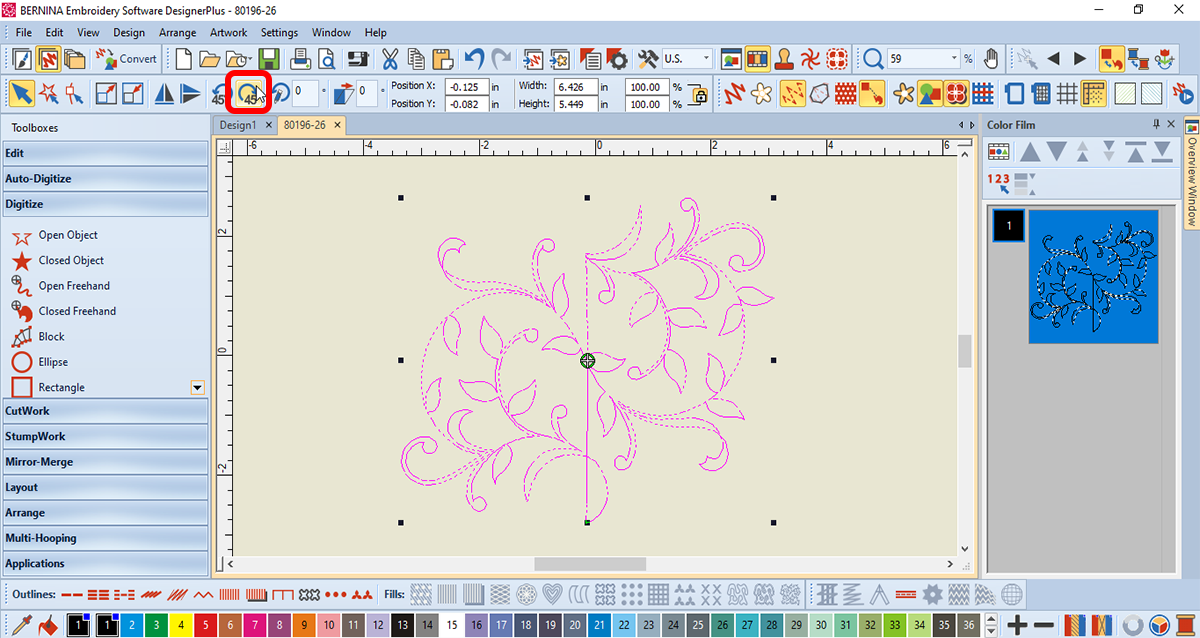This screenshot has height=638, width=1200.
Task: Click the Ellipse digitize tool
Action: coord(53,362)
